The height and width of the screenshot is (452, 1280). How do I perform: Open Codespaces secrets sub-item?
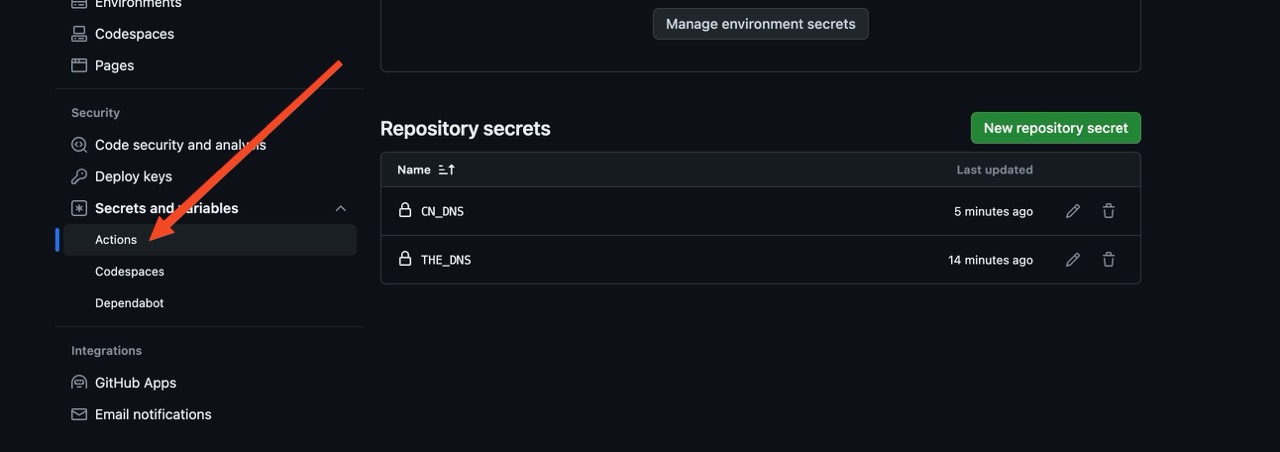(129, 272)
